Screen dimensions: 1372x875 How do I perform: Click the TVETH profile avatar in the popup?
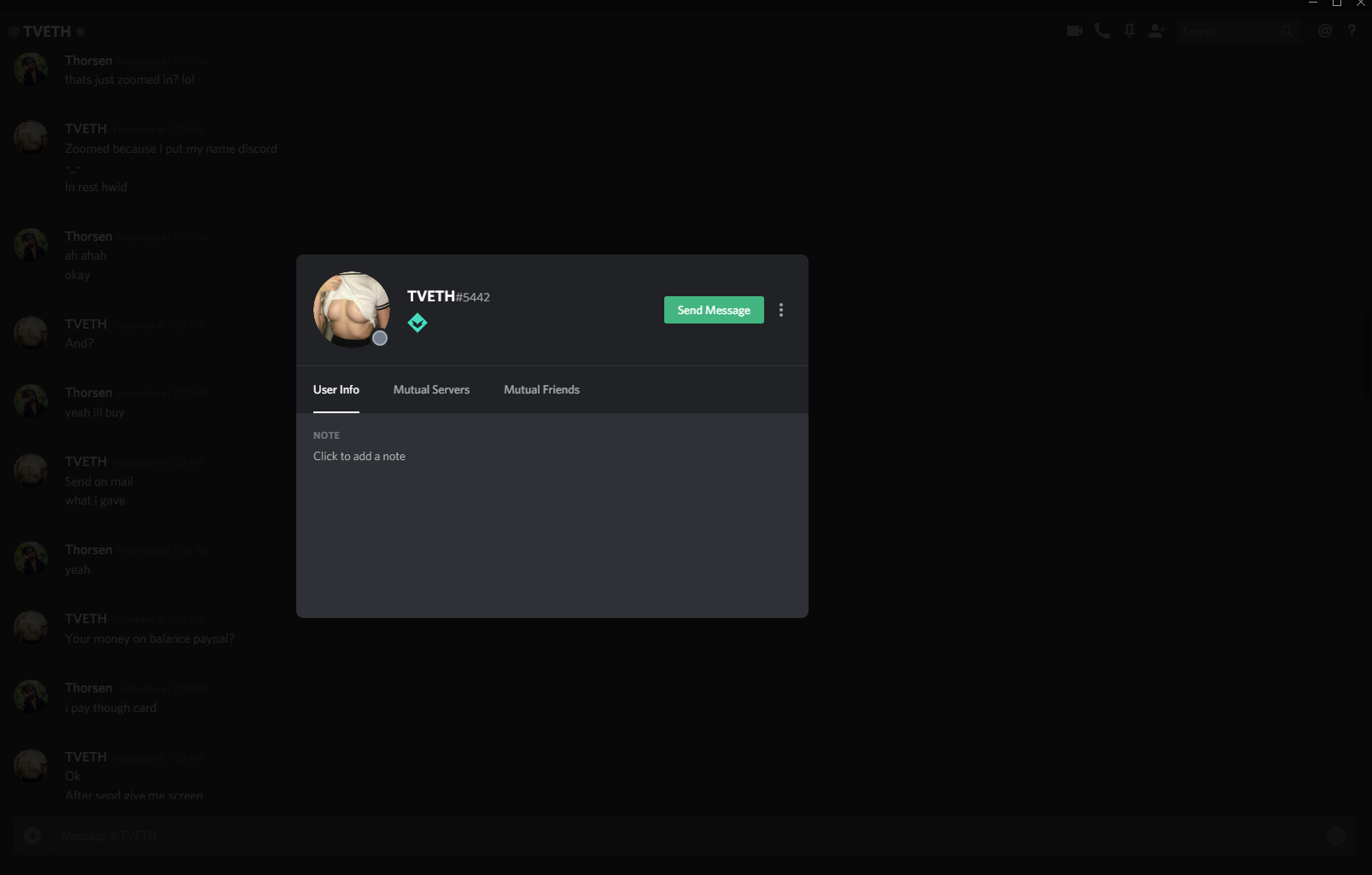pyautogui.click(x=352, y=309)
